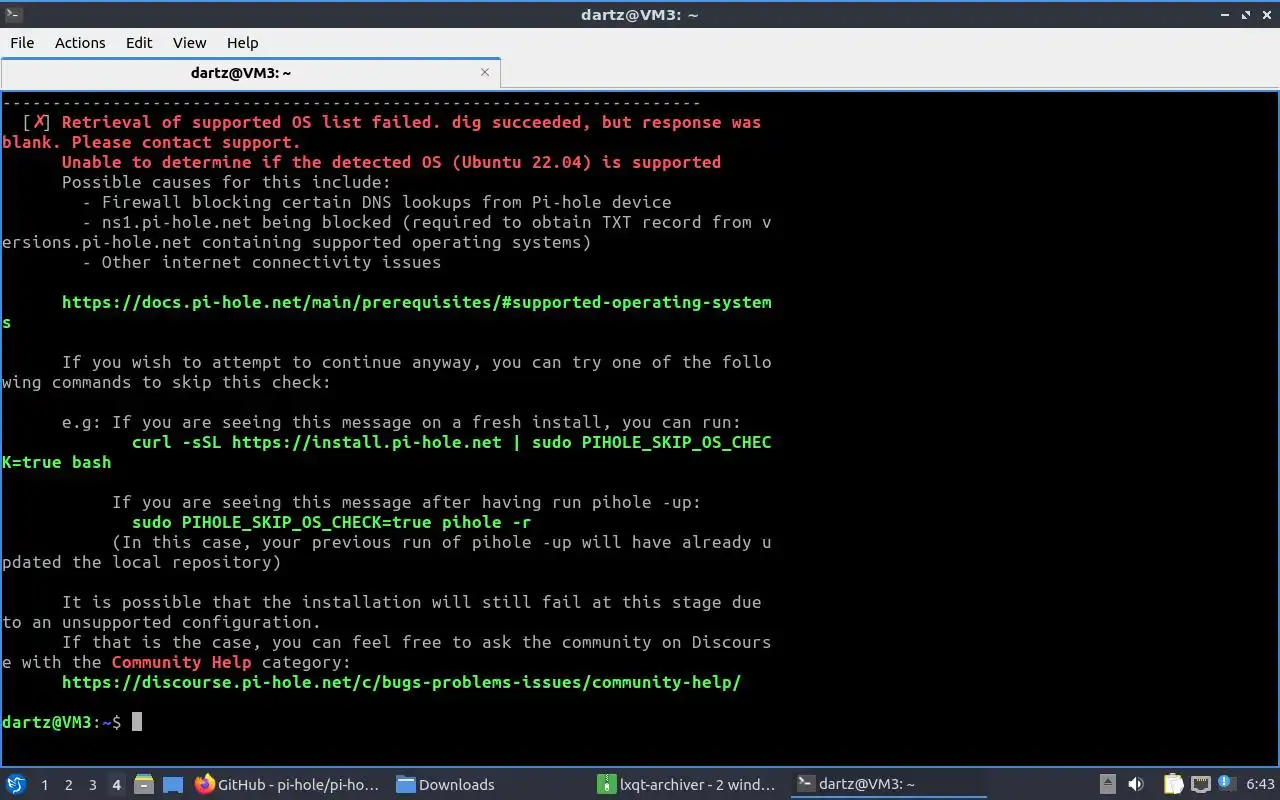Open the volume control tray icon
Image resolution: width=1280 pixels, height=800 pixels.
coord(1136,785)
